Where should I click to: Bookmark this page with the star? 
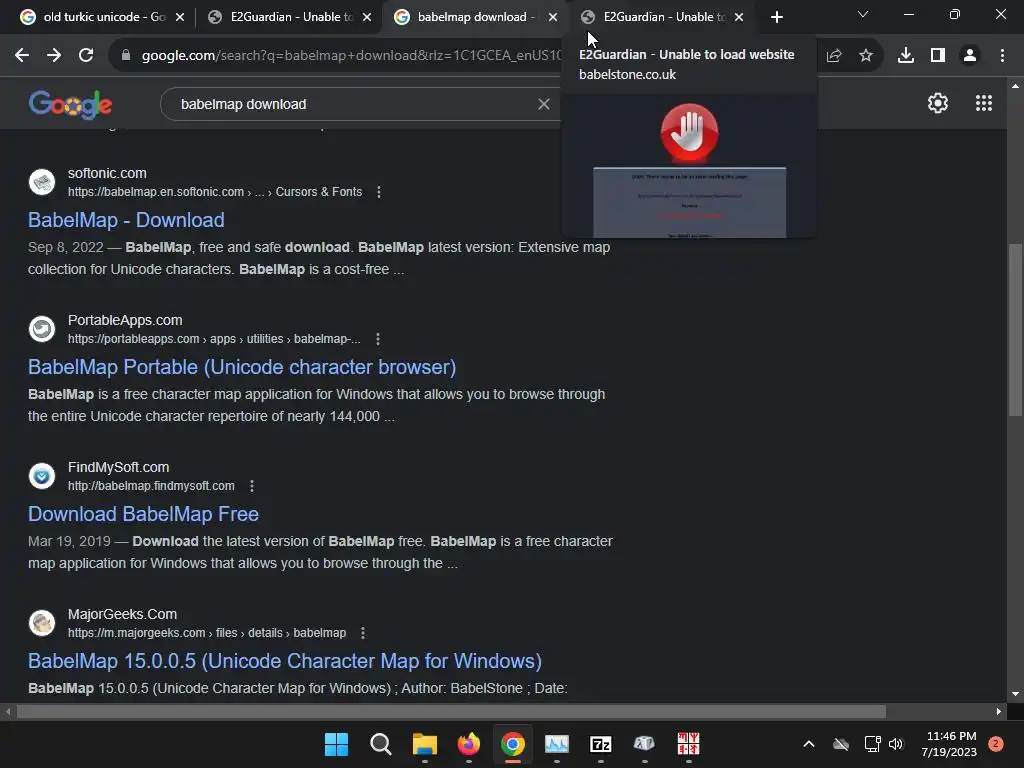866,56
